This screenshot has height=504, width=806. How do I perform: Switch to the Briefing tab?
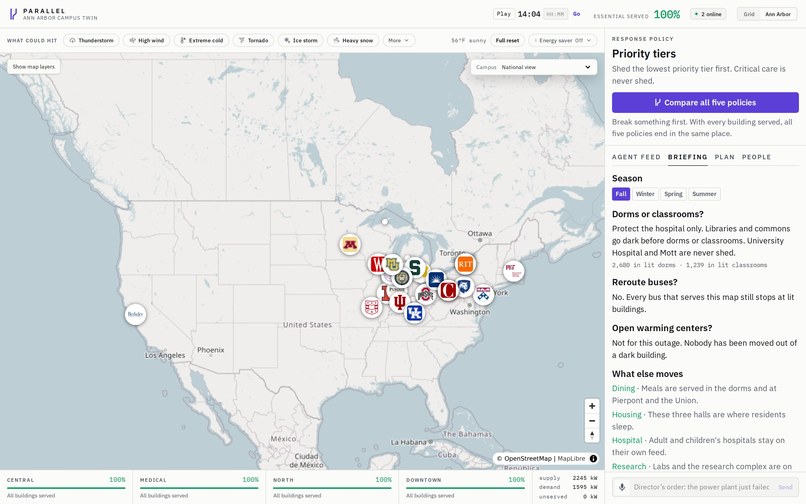tap(687, 157)
